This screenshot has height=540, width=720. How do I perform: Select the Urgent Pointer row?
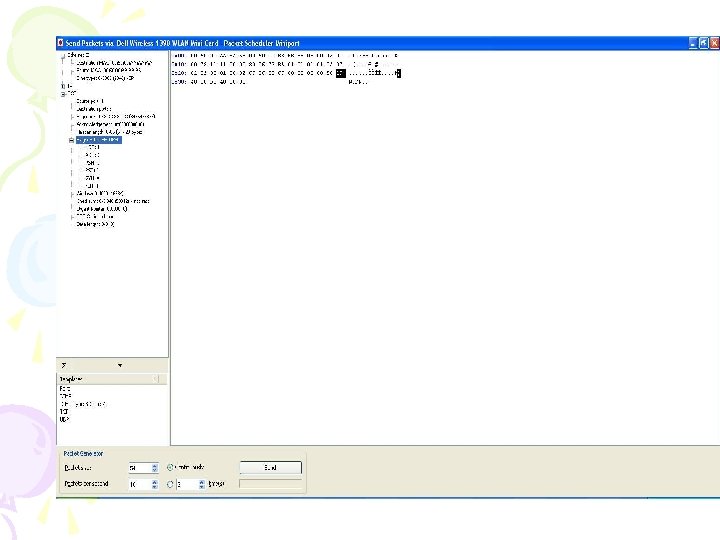(x=102, y=209)
